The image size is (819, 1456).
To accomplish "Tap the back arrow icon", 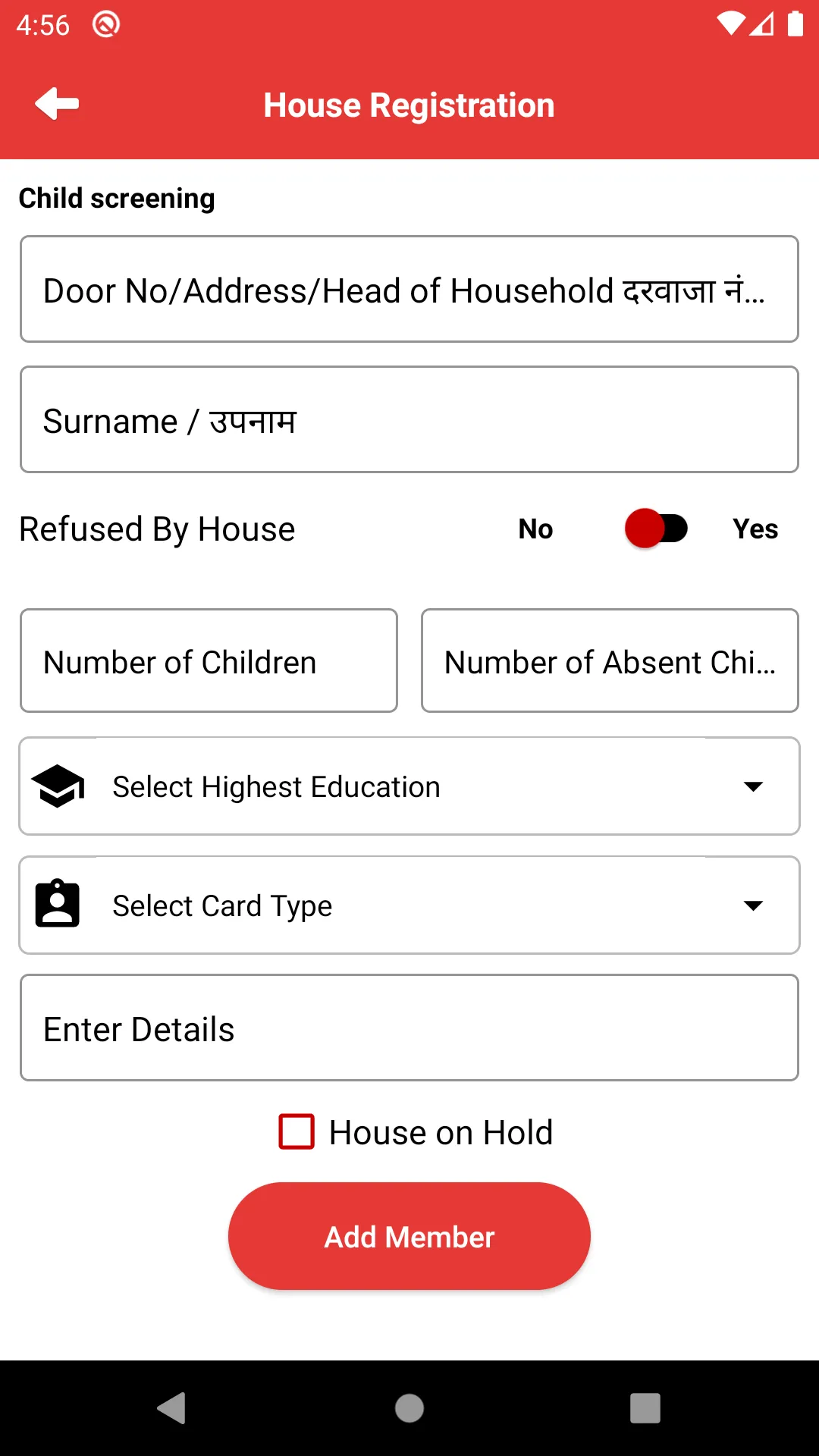I will [57, 104].
